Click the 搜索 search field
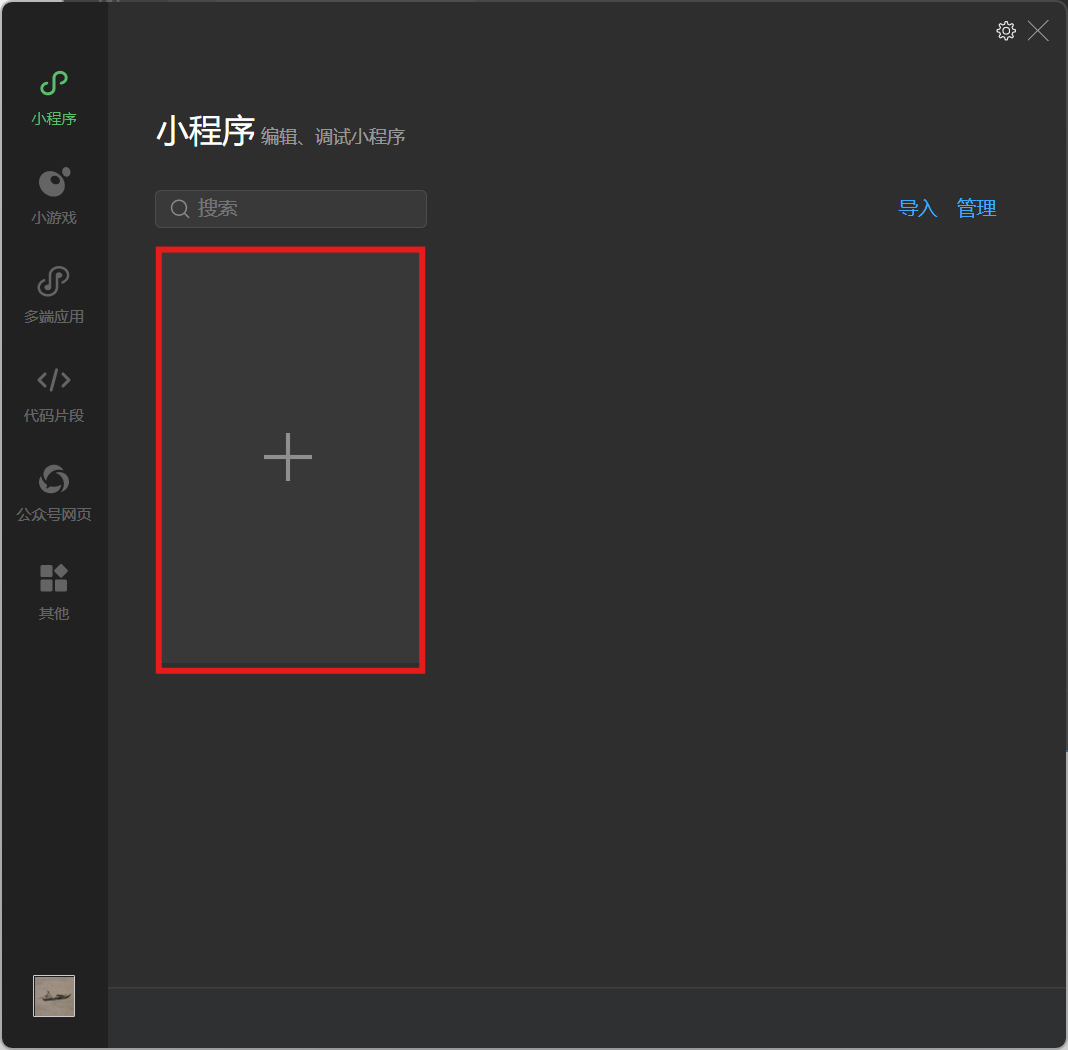The height and width of the screenshot is (1050, 1068). (291, 208)
